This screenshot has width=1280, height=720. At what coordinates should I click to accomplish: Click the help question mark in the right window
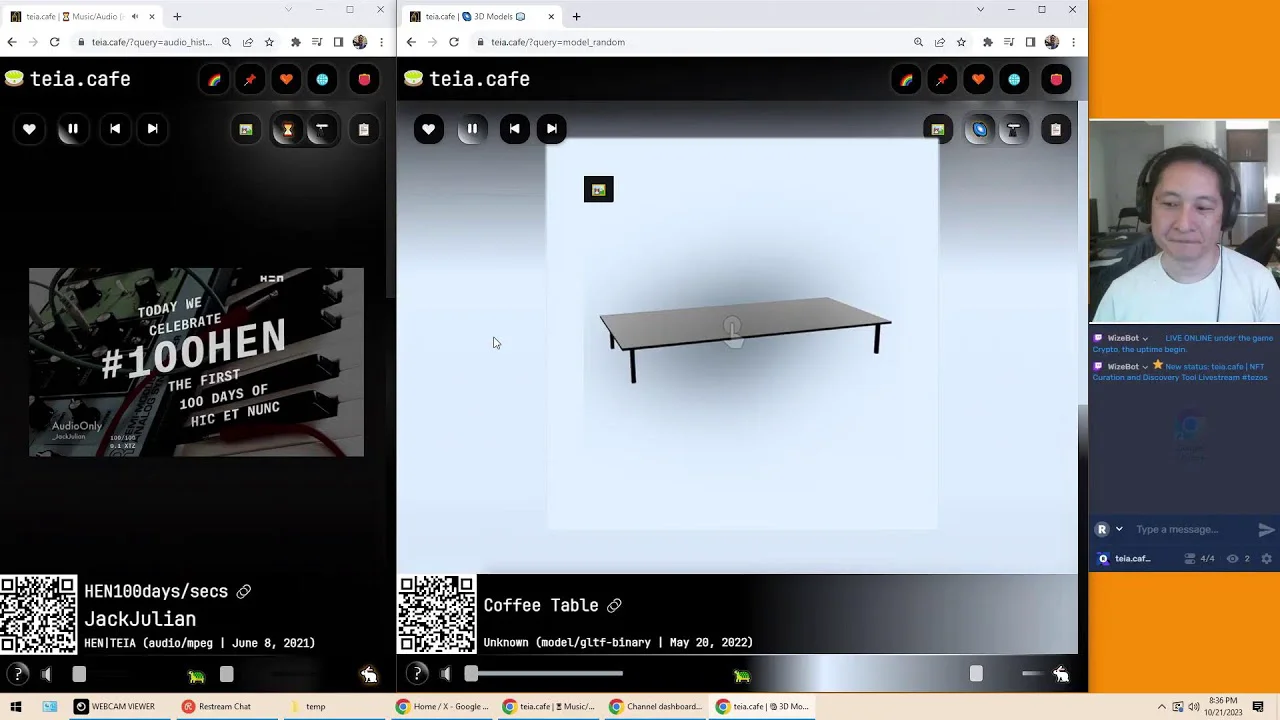417,675
